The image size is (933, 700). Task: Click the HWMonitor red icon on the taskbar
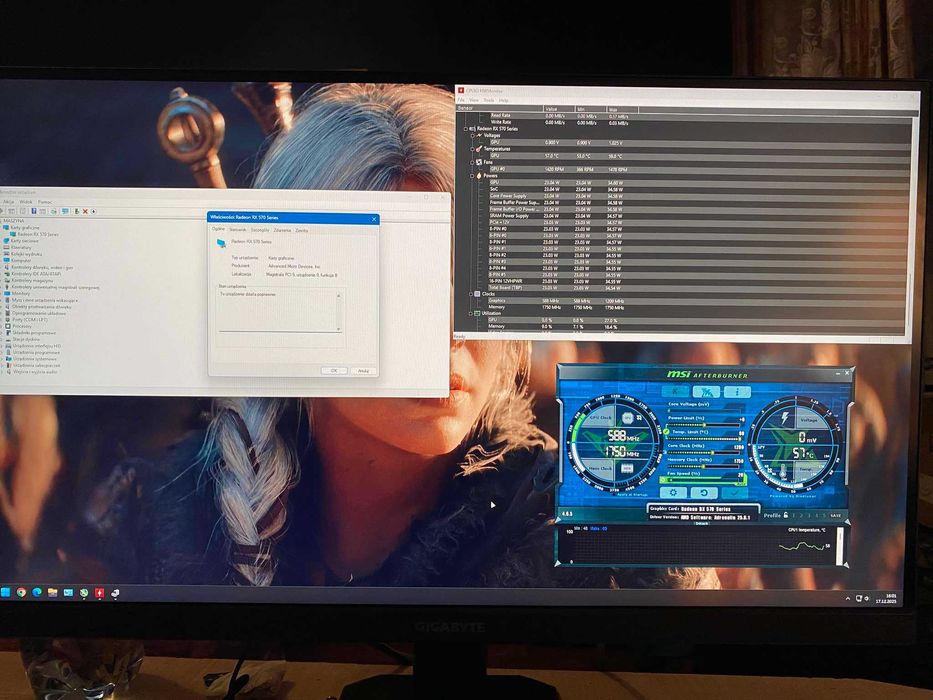pos(99,593)
